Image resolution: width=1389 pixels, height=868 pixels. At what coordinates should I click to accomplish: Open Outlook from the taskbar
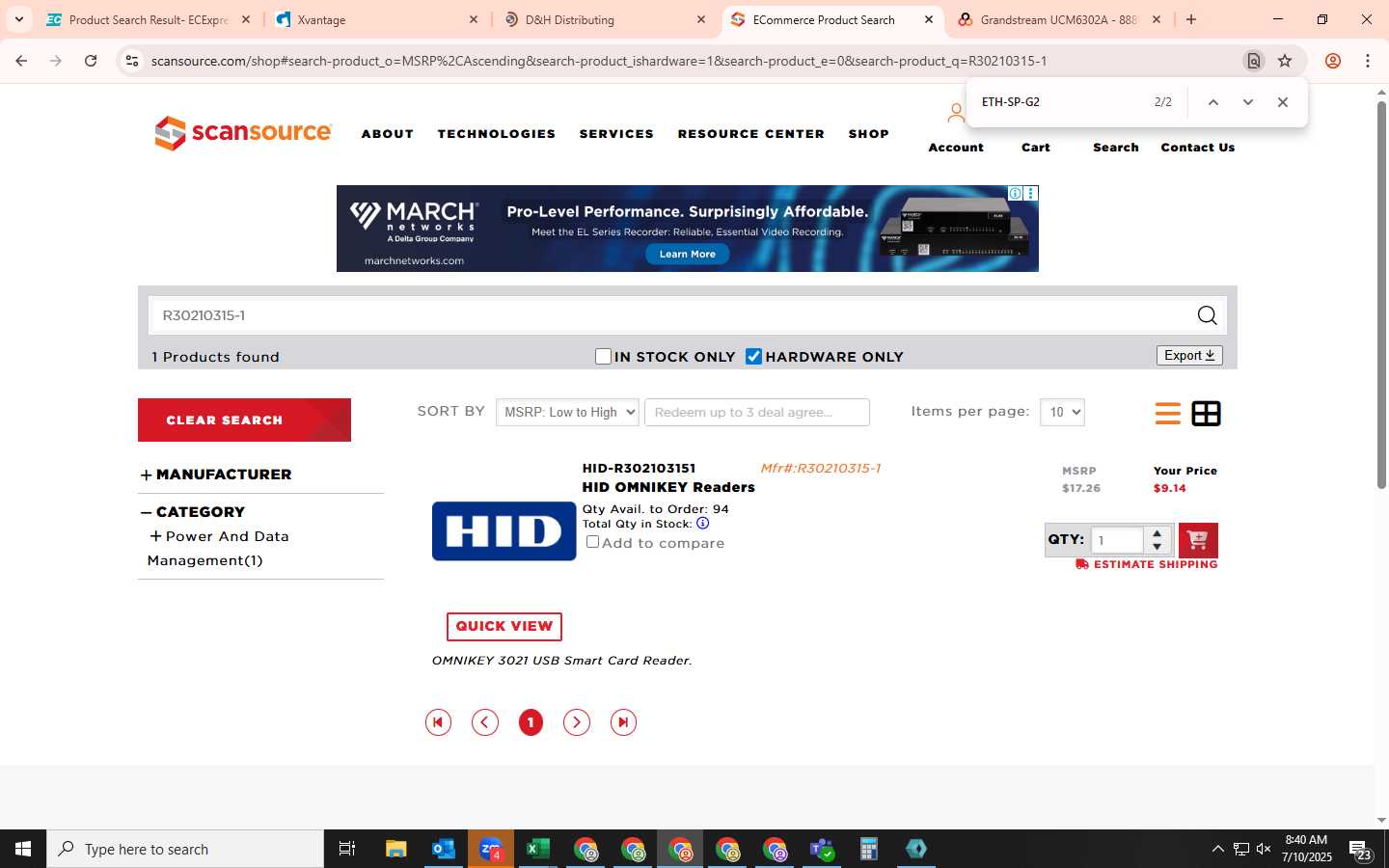coord(443,849)
